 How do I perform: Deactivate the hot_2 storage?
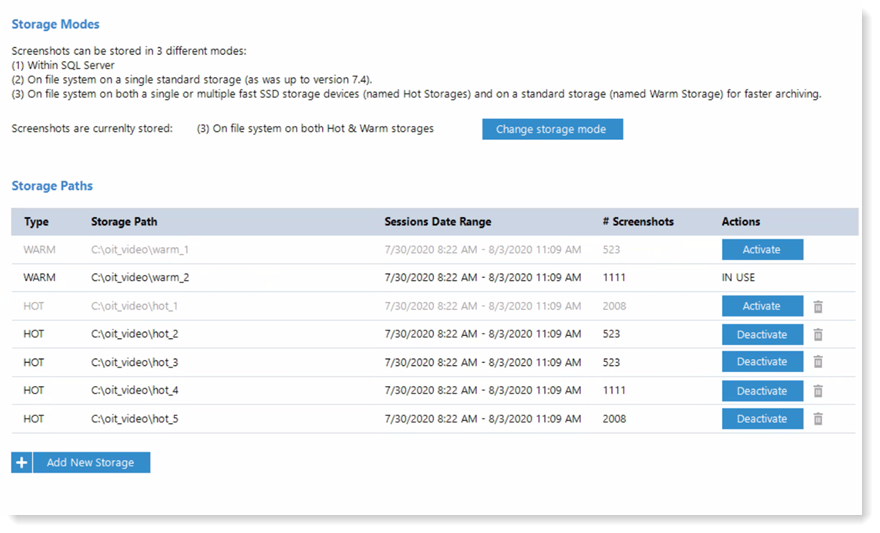762,335
